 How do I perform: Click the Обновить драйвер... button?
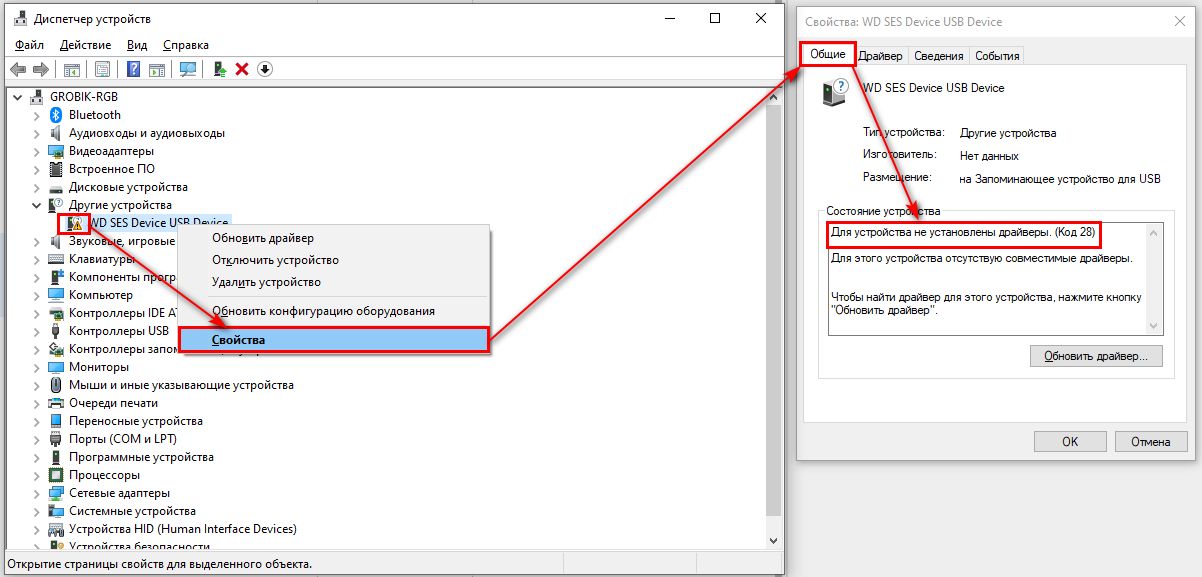(1096, 356)
